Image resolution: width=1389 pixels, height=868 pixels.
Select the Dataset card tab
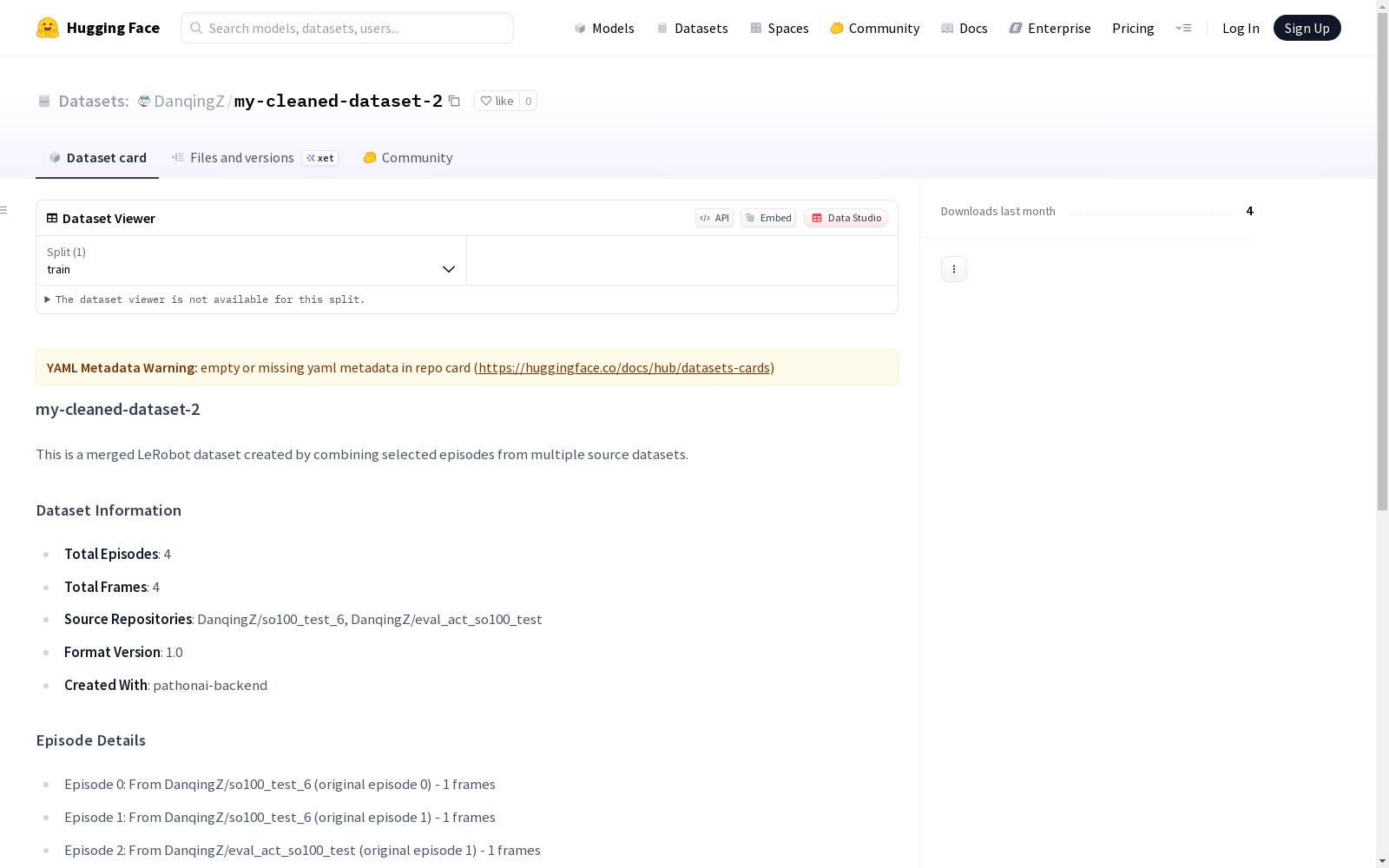[x=97, y=158]
